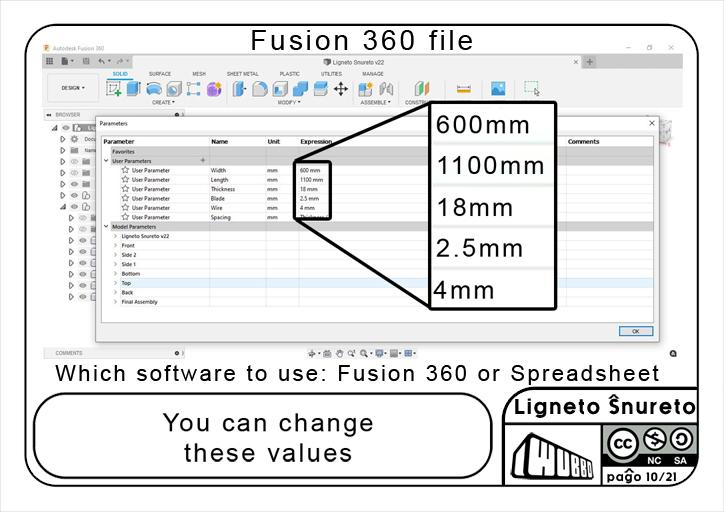Expand the Side 2 parameters row
The height and width of the screenshot is (512, 724).
115,255
